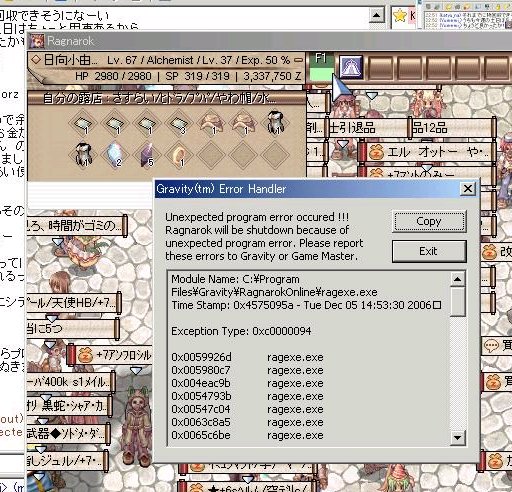Open the バ400k s1メイル vendor sign
The width and height of the screenshot is (512, 492).
point(71,382)
